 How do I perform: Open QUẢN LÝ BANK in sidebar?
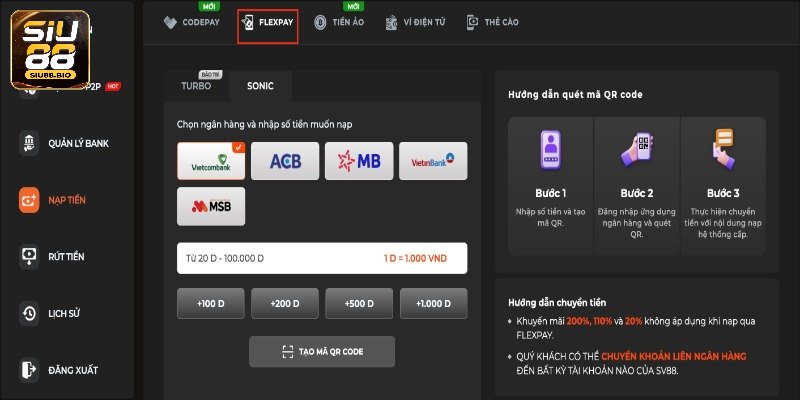point(64,143)
